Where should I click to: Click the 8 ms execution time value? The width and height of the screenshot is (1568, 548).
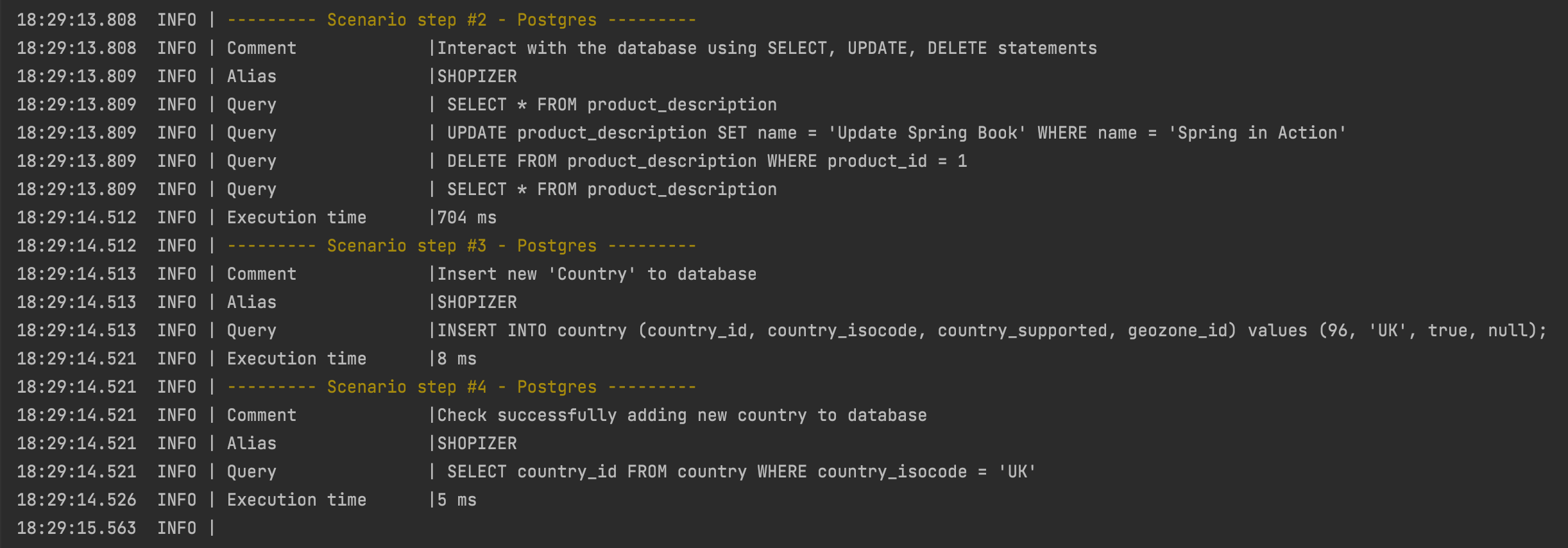[x=457, y=359]
